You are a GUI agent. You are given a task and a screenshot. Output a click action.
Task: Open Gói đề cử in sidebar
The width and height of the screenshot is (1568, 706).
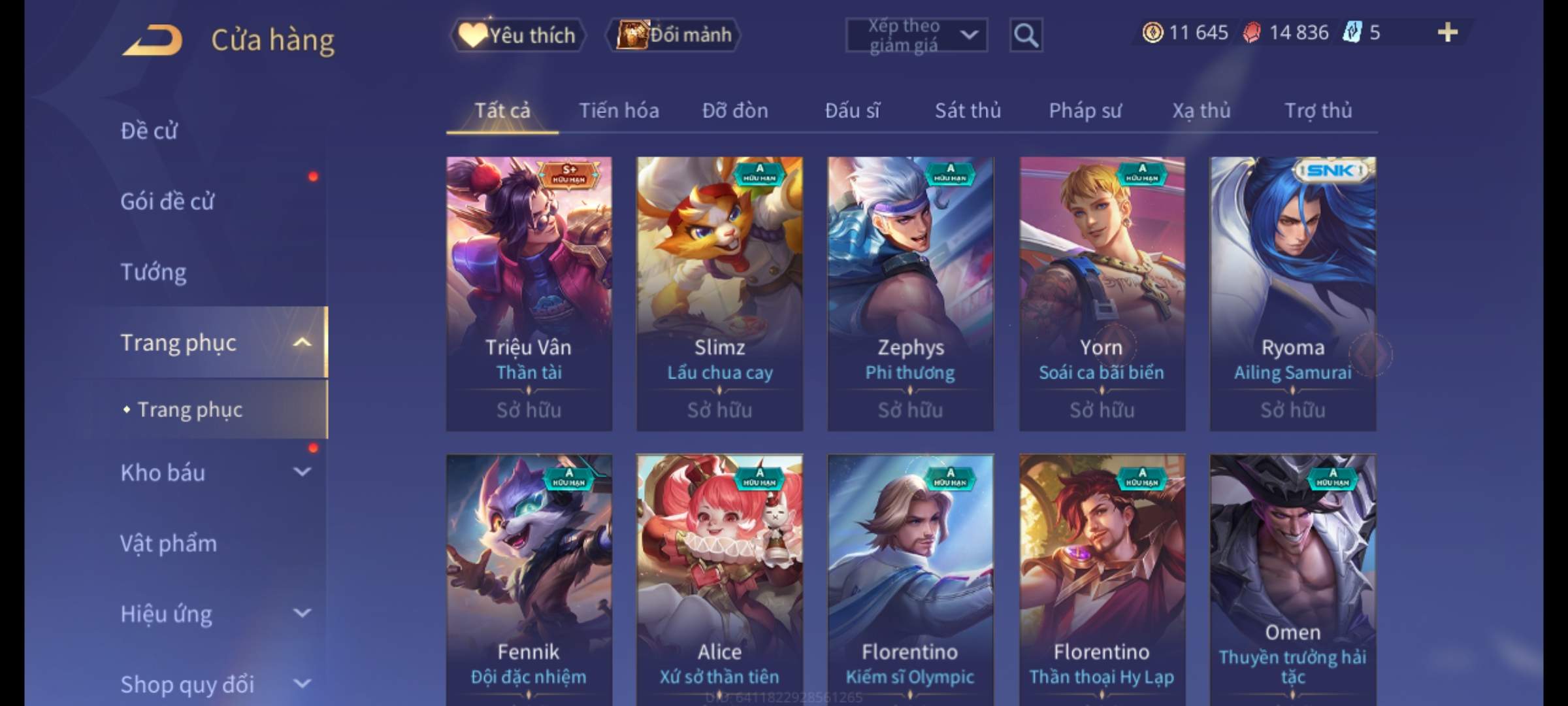(167, 201)
